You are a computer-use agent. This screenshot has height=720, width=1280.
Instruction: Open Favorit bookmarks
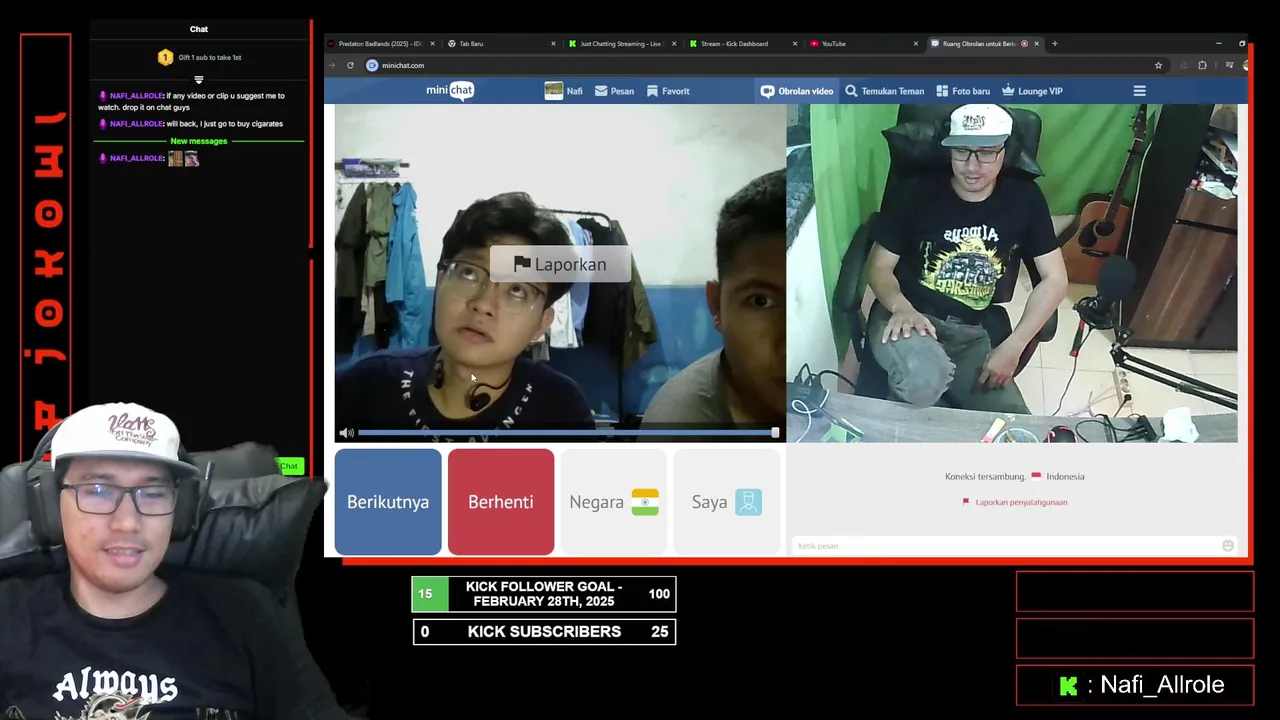[x=667, y=91]
